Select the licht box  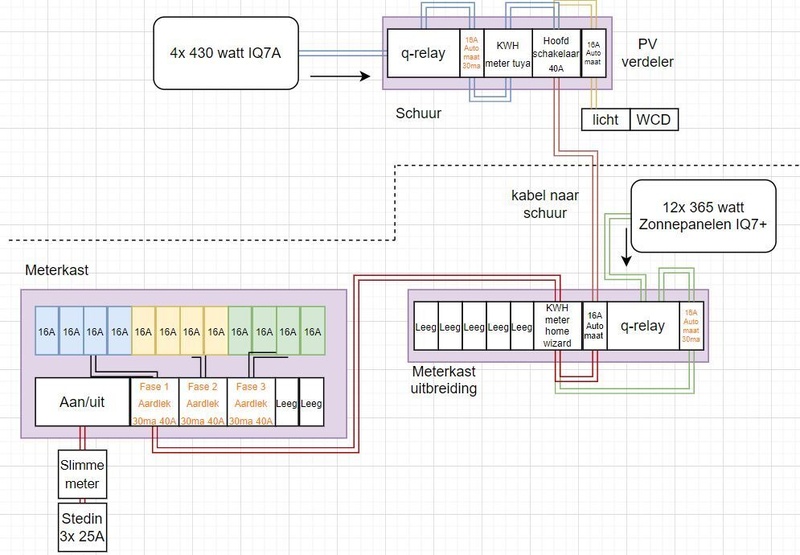tap(606, 120)
